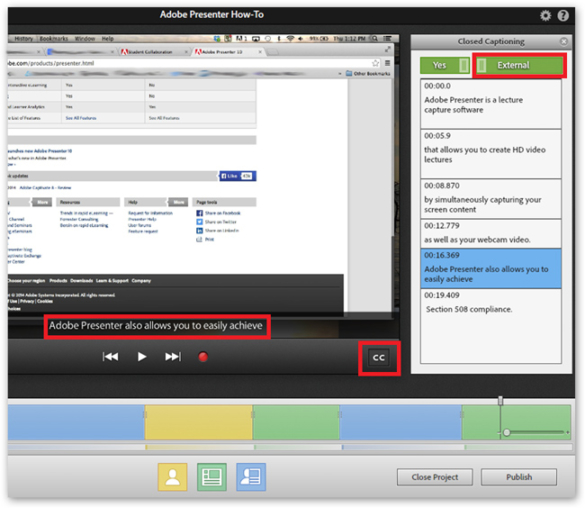
Task: Open settings via the gear icon
Action: coord(545,15)
